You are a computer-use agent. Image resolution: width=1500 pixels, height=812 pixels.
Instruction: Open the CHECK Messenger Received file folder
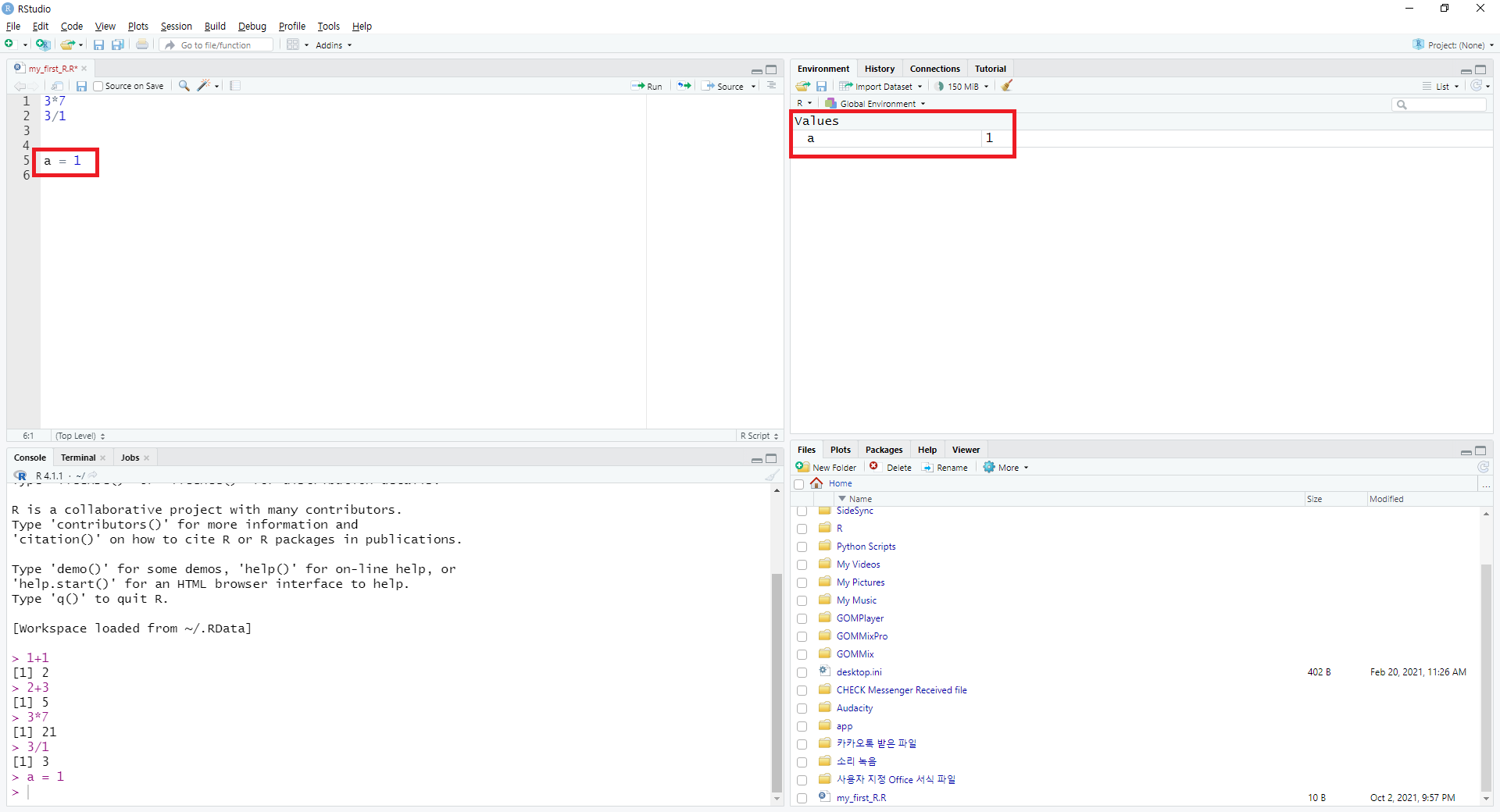[x=902, y=690]
